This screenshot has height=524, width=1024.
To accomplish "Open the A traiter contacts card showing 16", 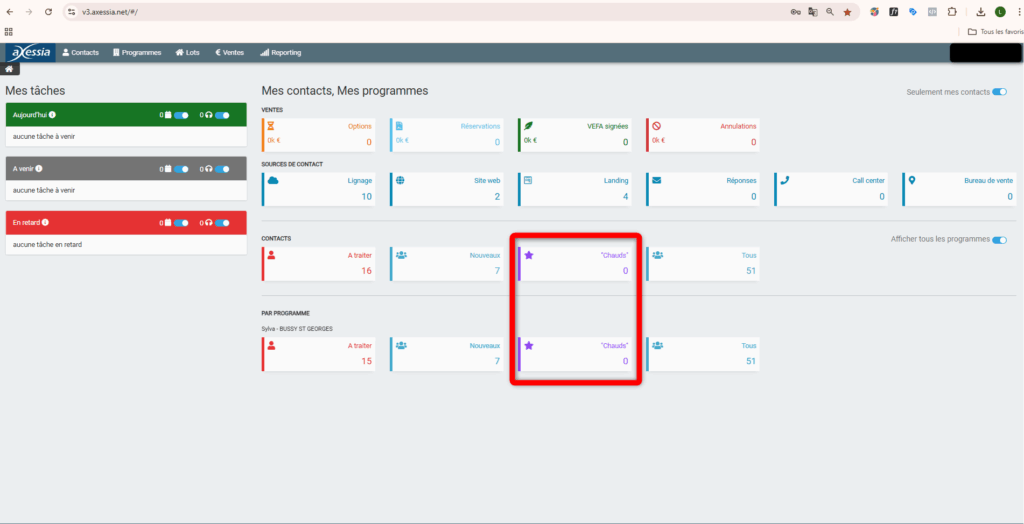I will (318, 263).
